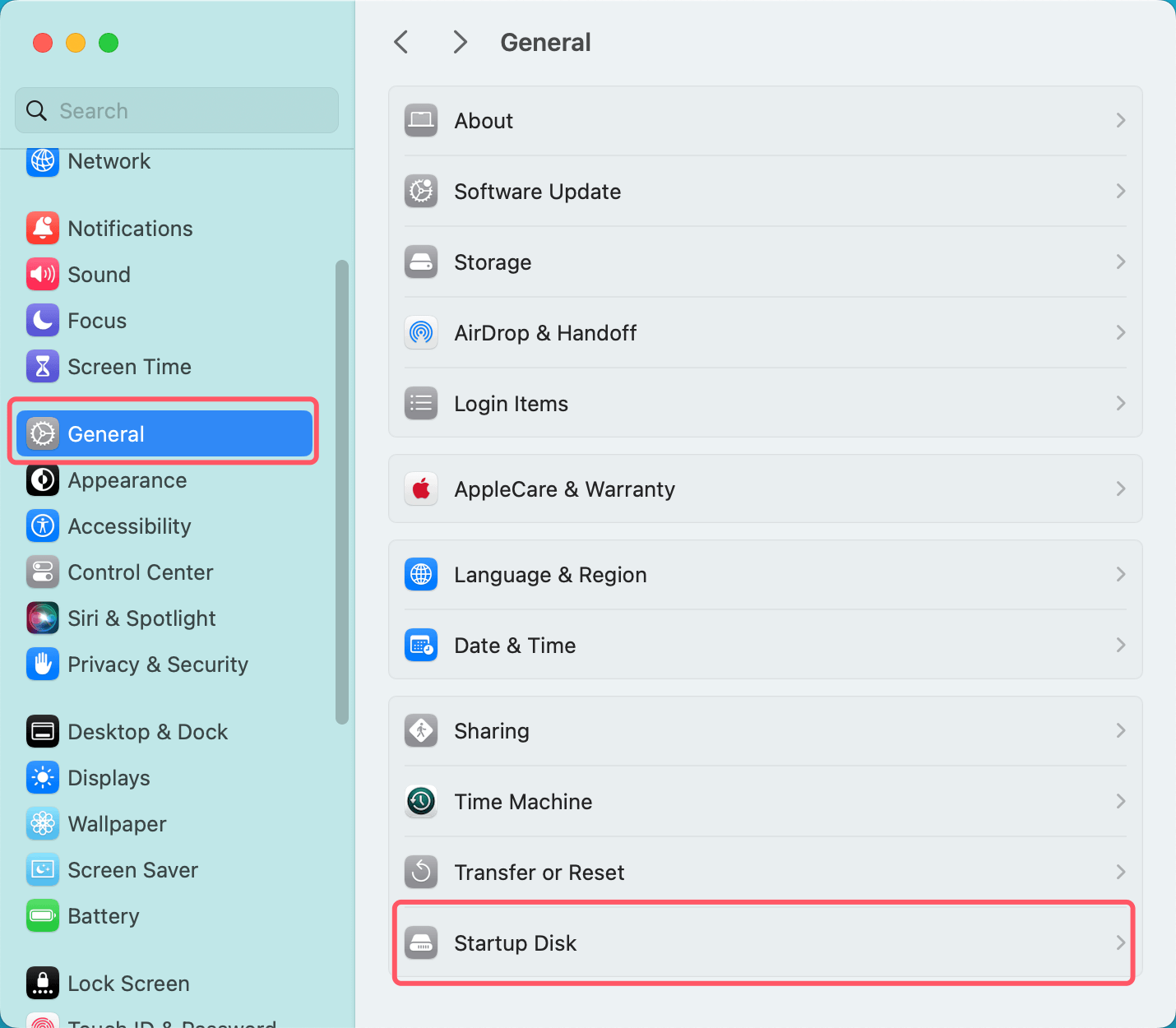Expand the Startup Disk settings

[763, 942]
